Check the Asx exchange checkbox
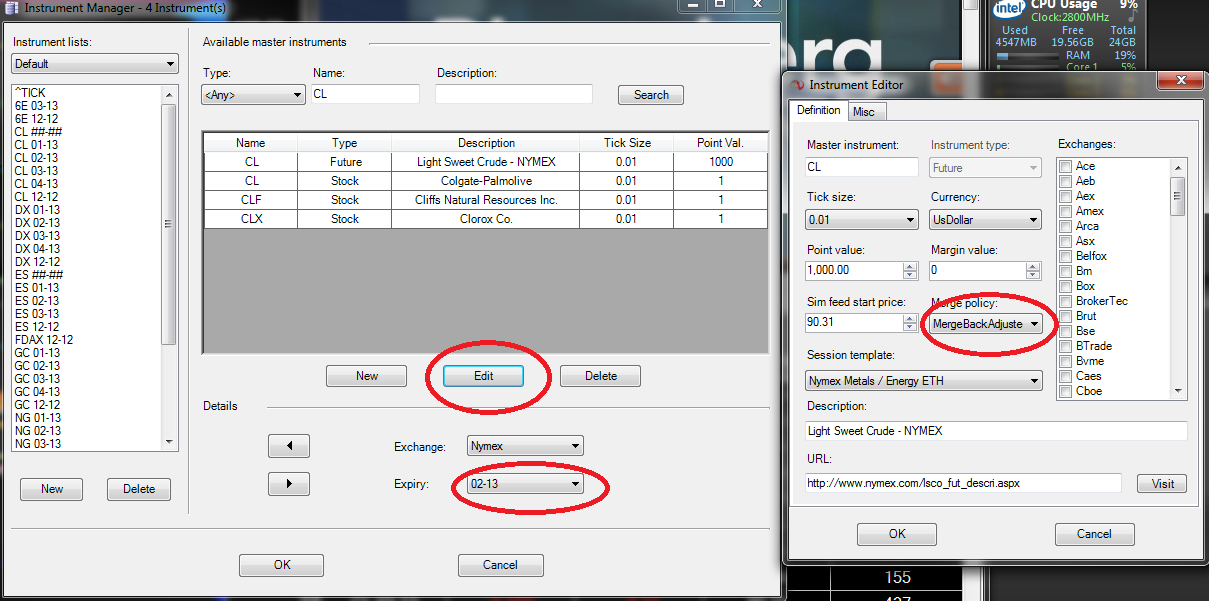The width and height of the screenshot is (1209, 601). coord(1066,241)
